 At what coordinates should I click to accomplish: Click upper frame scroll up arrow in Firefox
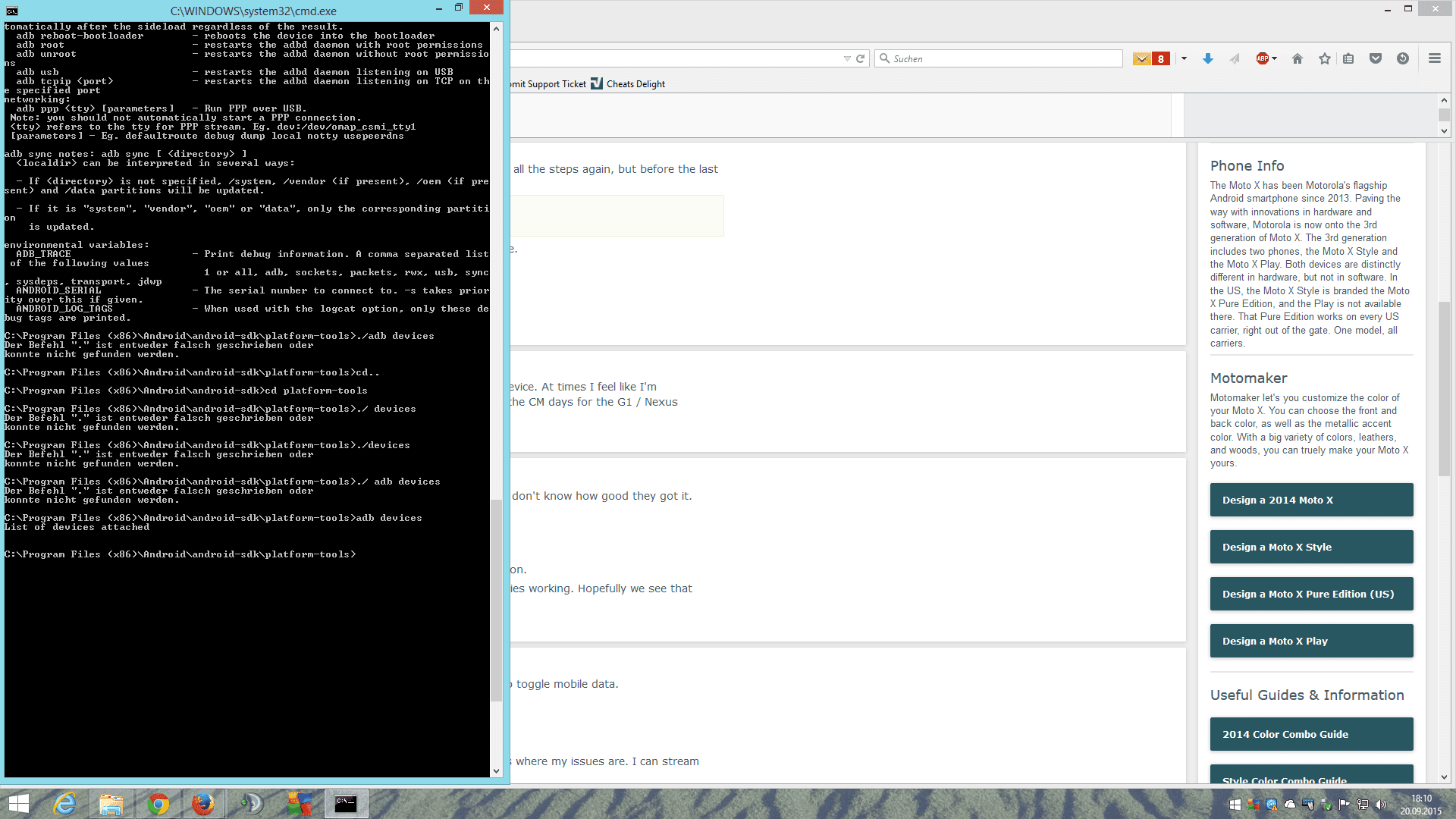[x=1444, y=100]
